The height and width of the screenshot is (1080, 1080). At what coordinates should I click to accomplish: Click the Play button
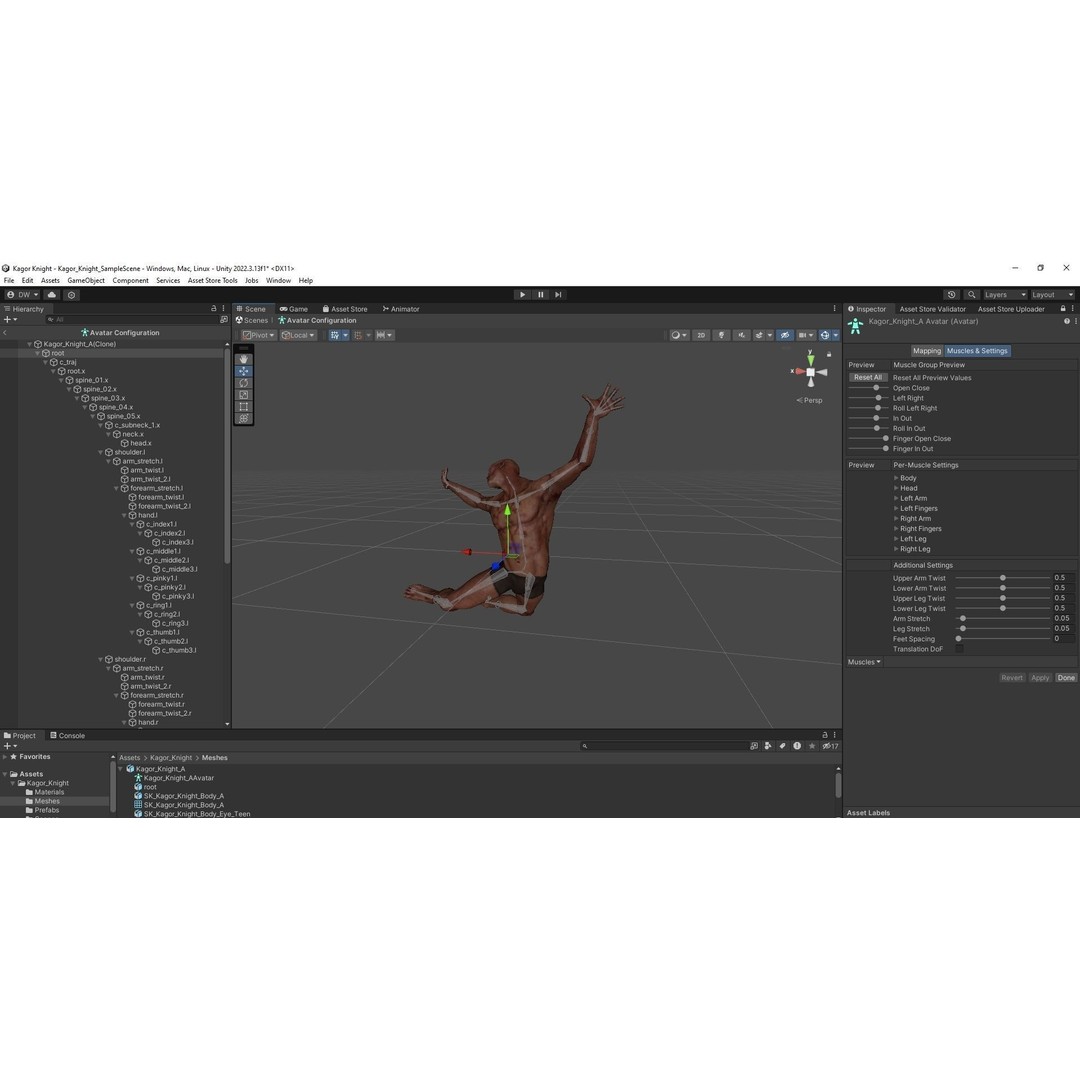(x=523, y=295)
